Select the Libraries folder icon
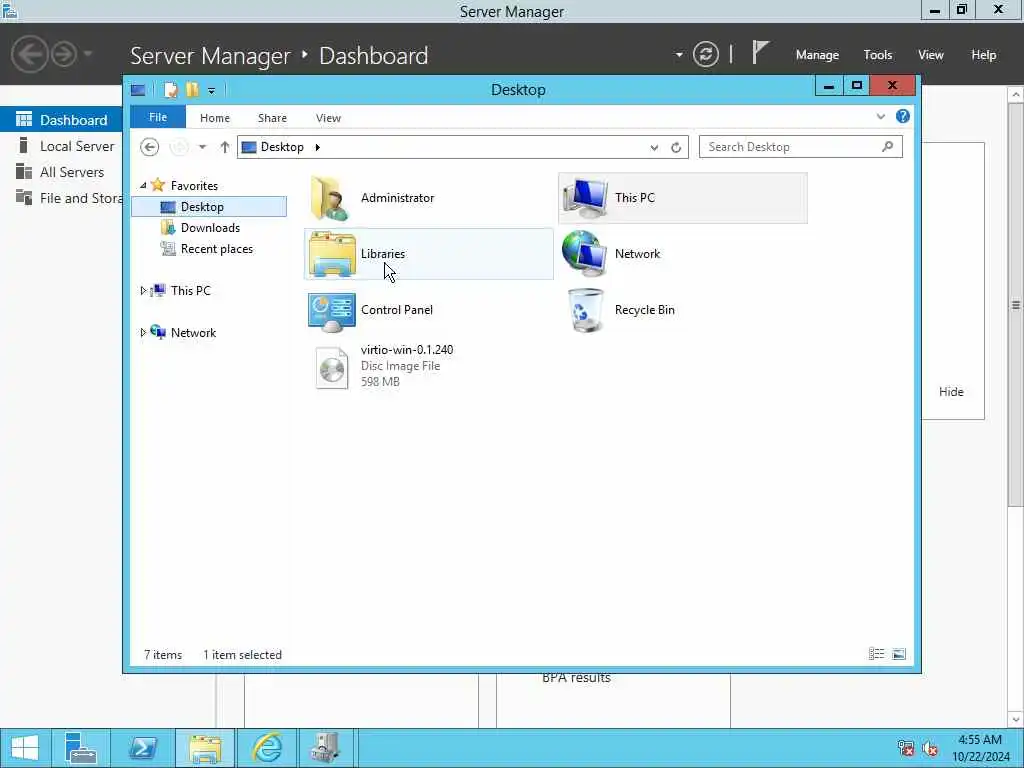 (332, 254)
